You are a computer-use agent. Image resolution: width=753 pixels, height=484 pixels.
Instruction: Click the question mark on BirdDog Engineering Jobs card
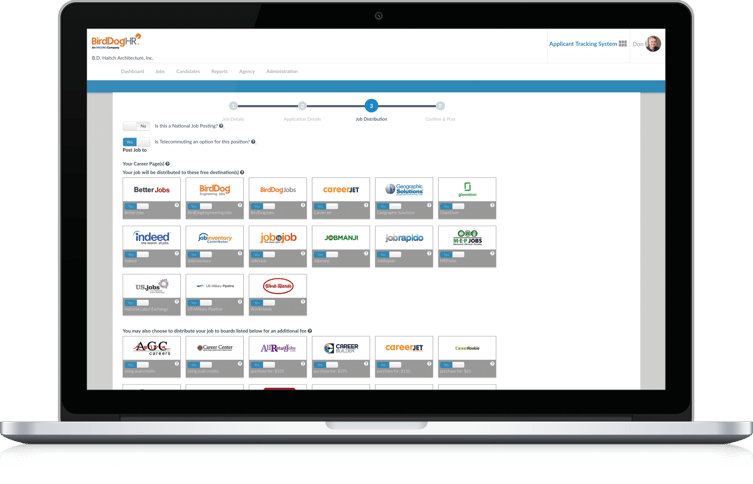240,205
